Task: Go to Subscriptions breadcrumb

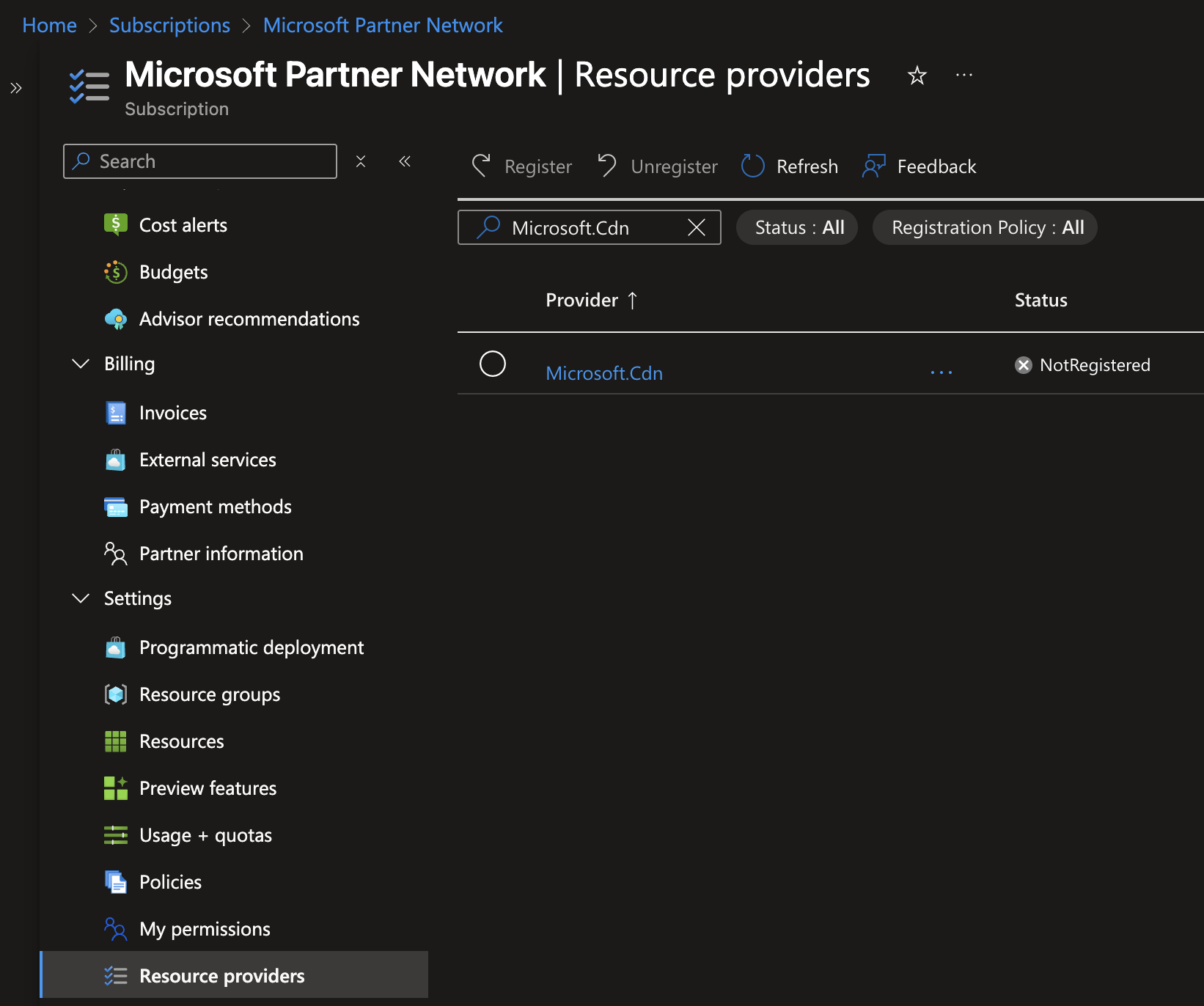Action: [x=169, y=25]
